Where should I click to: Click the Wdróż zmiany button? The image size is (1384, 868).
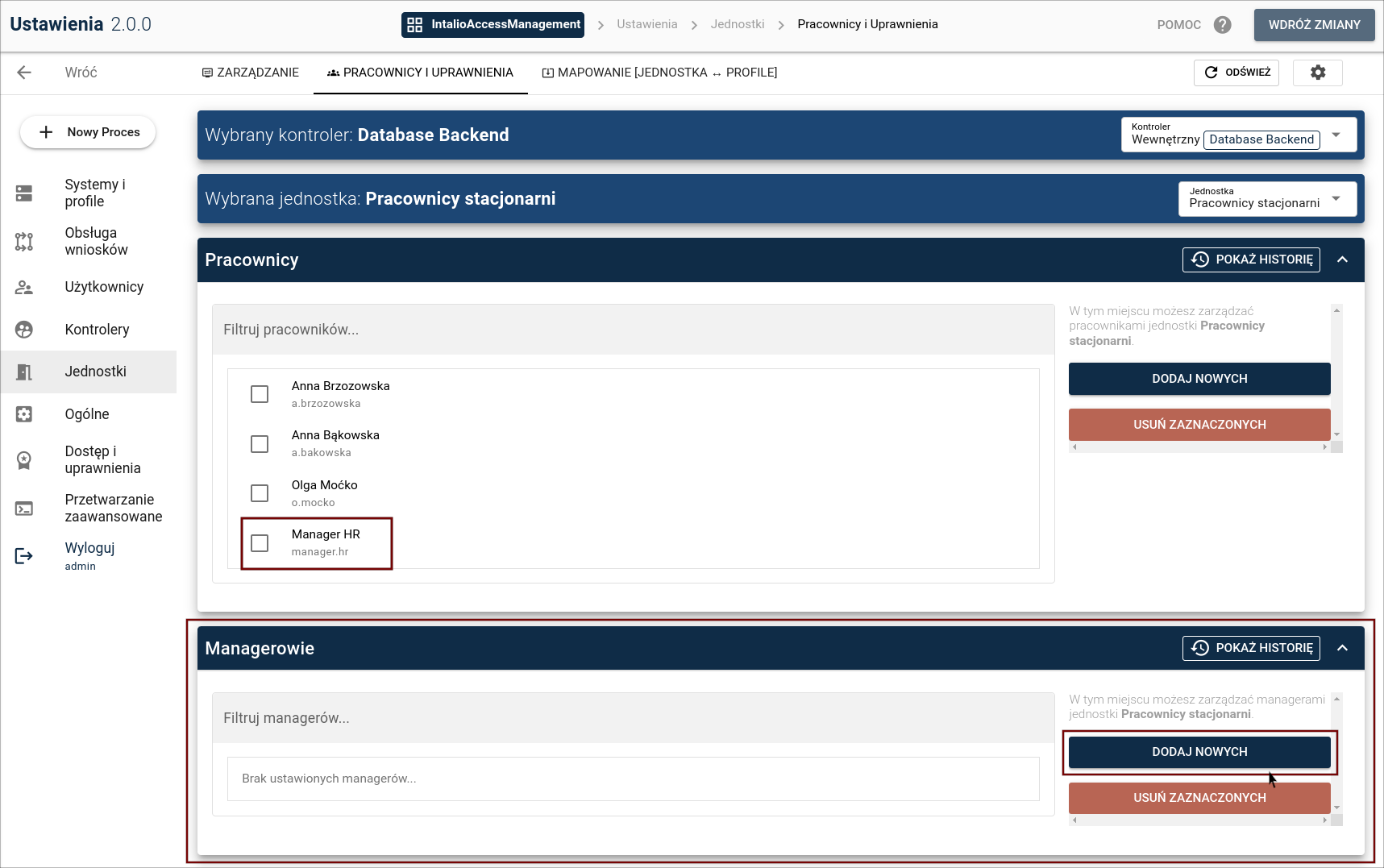1314,25
